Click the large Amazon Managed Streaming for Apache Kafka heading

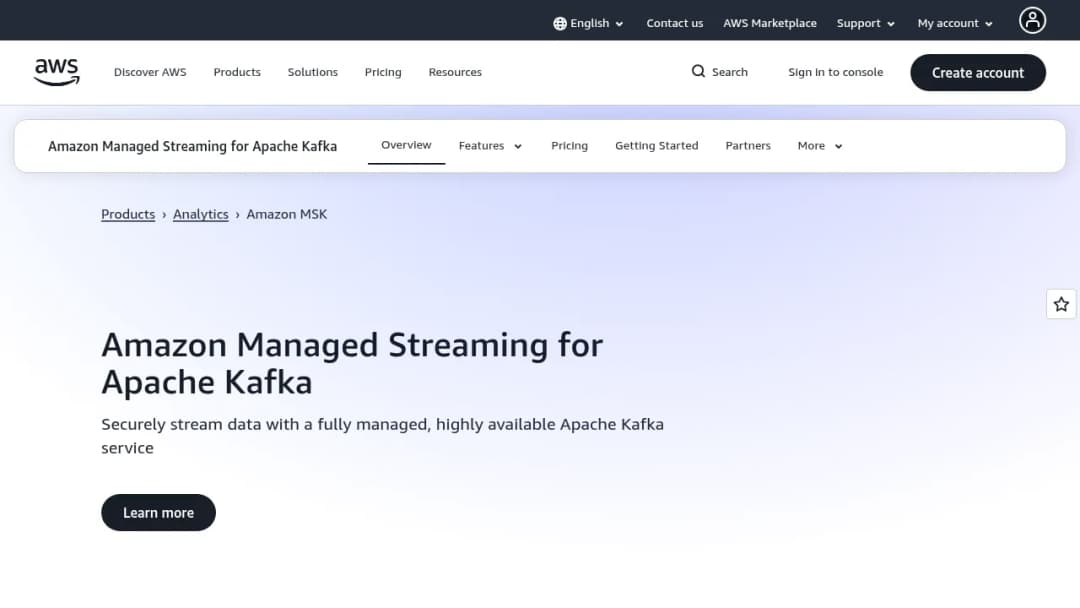(352, 364)
